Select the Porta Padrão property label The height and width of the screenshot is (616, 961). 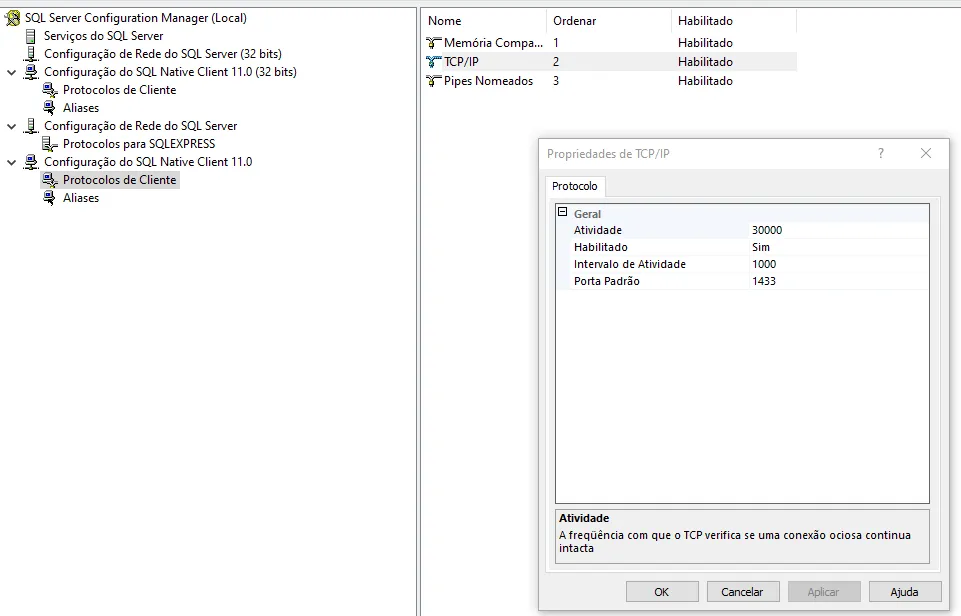point(607,281)
